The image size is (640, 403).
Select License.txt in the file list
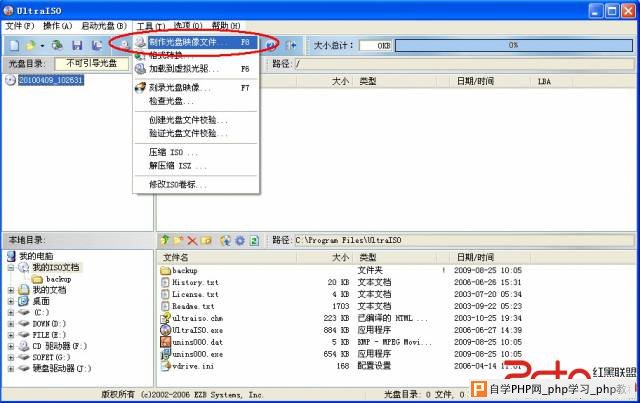(x=195, y=294)
